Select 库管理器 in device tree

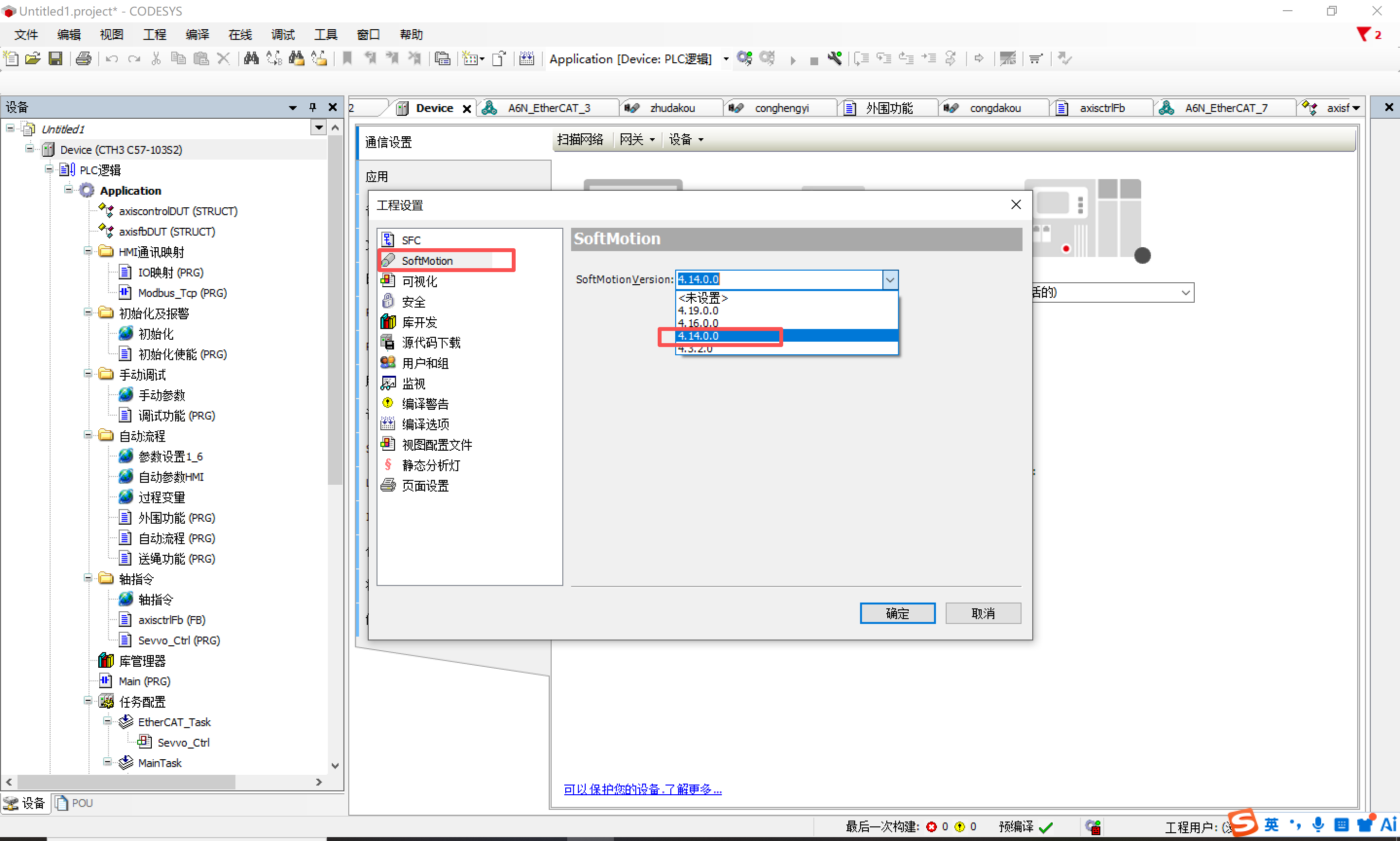click(142, 661)
